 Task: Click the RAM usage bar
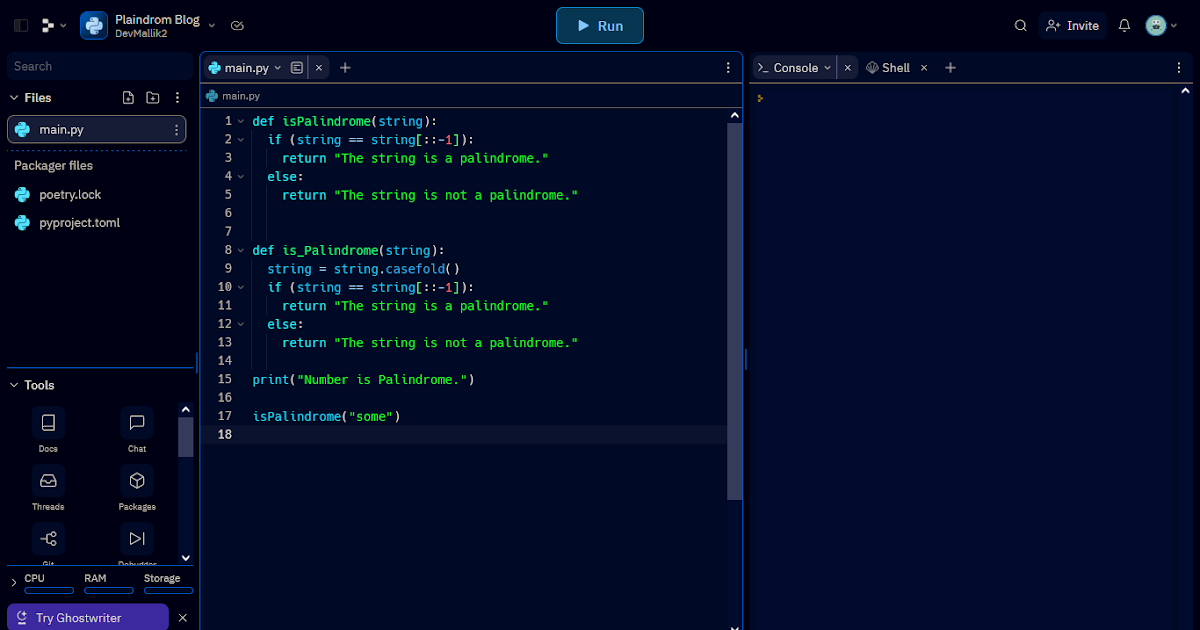(109, 591)
